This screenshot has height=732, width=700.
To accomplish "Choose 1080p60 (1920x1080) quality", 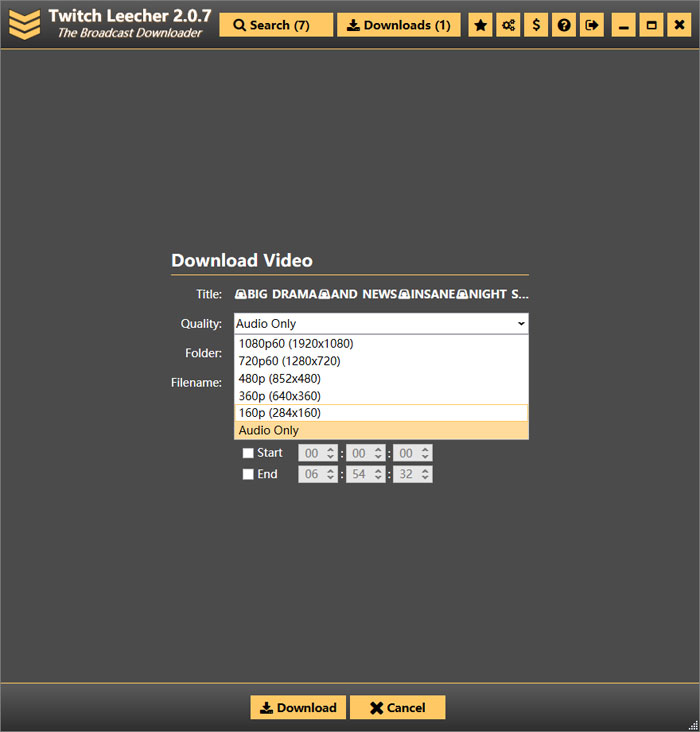I will point(381,344).
